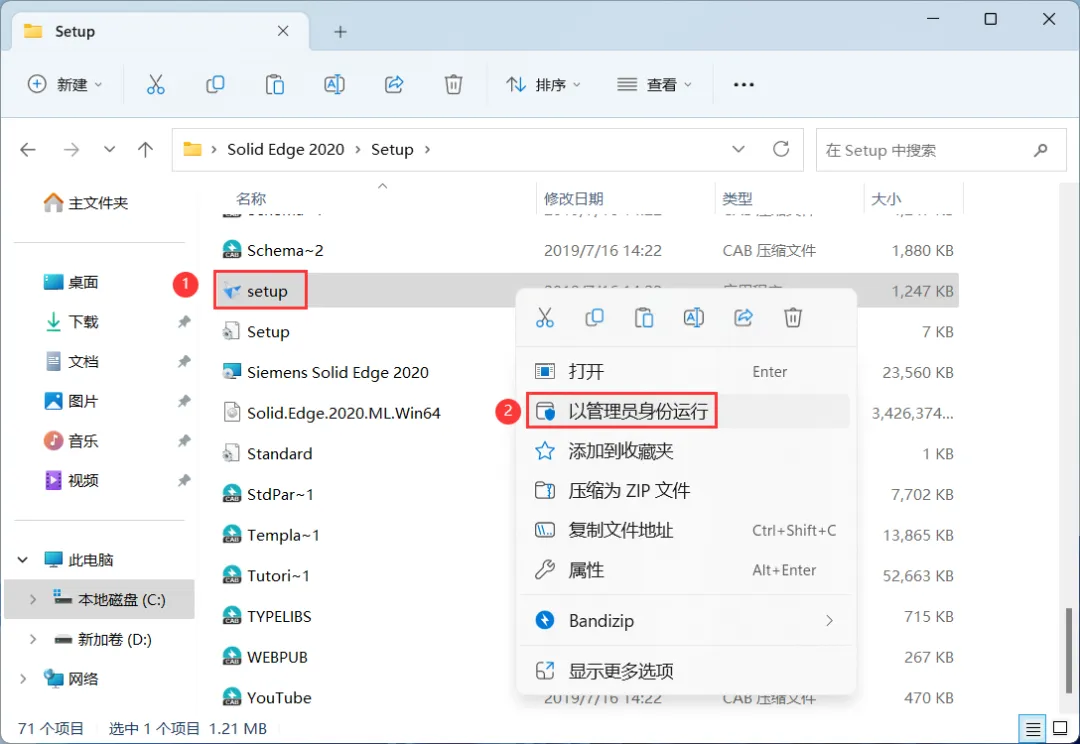The width and height of the screenshot is (1080, 744).
Task: Choose 打开 in the context menu
Action: point(687,372)
